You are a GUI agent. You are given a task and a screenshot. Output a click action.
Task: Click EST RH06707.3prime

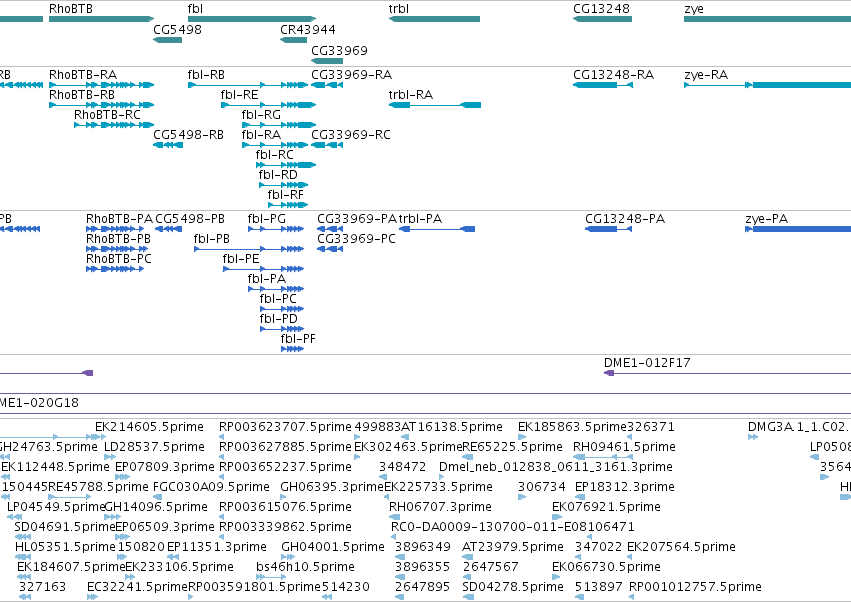440,507
